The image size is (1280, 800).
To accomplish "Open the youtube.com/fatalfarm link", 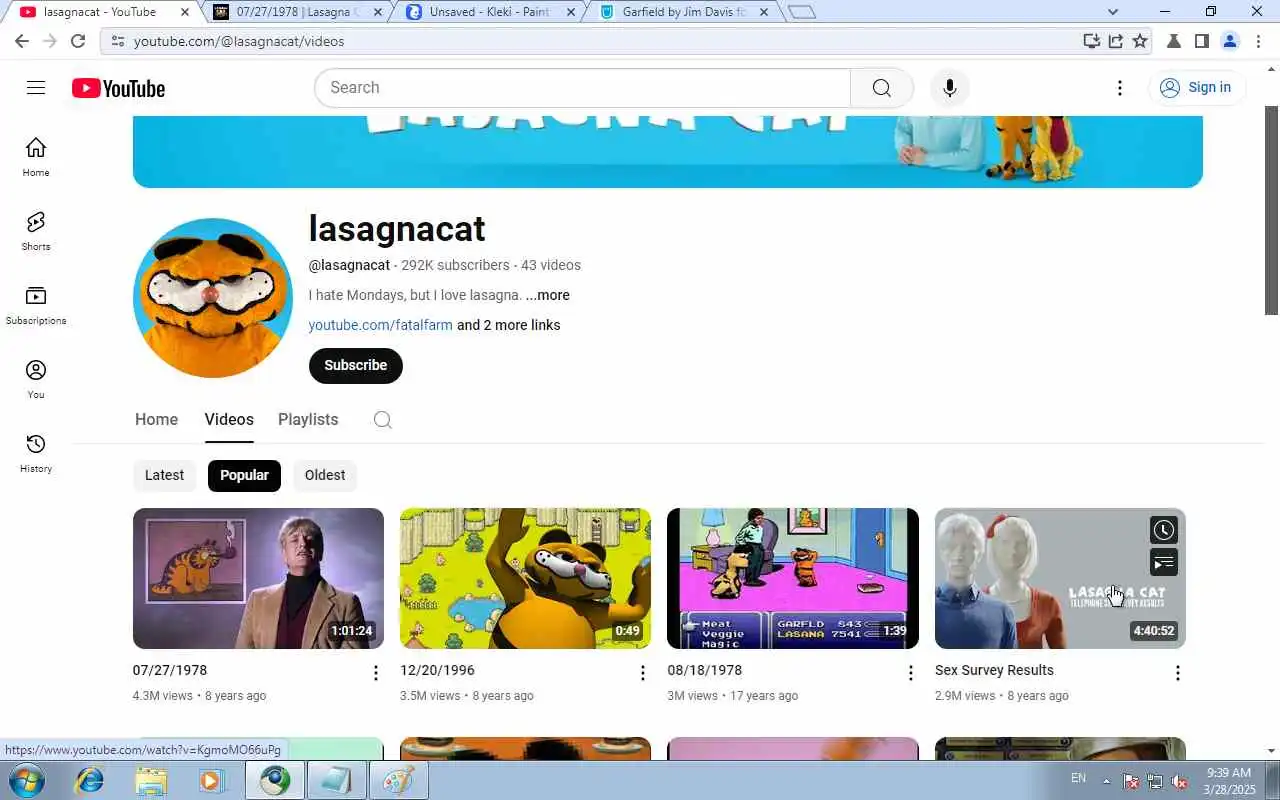I will tap(380, 325).
